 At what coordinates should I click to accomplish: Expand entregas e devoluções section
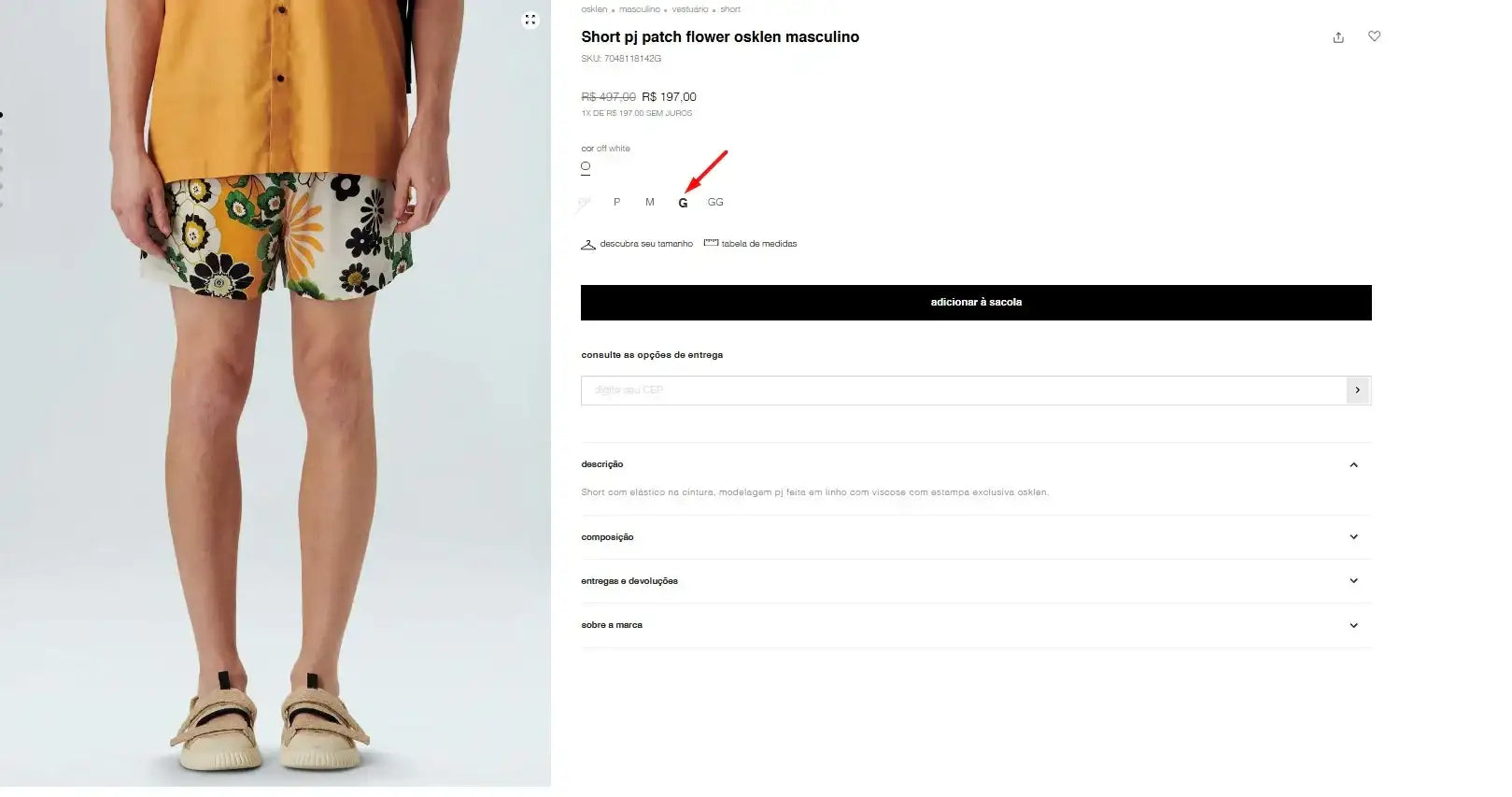point(1353,581)
